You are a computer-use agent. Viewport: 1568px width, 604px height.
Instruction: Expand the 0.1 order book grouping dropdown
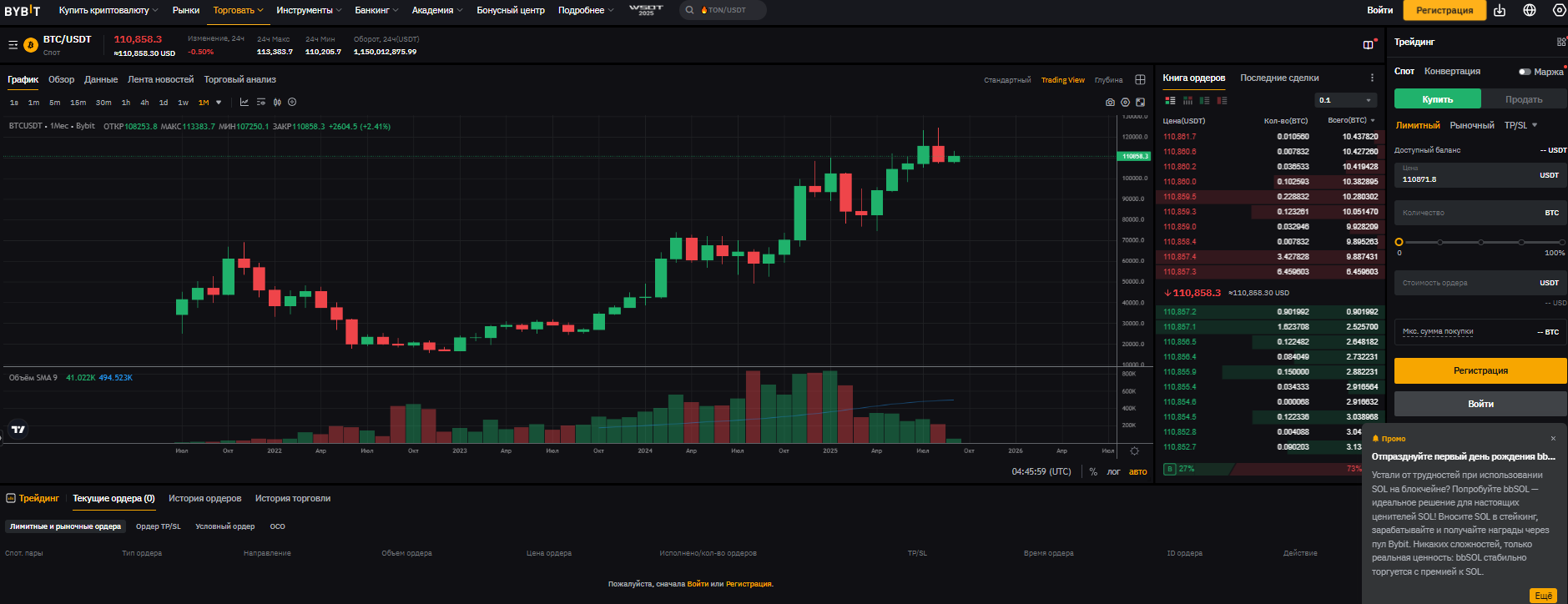[1346, 100]
